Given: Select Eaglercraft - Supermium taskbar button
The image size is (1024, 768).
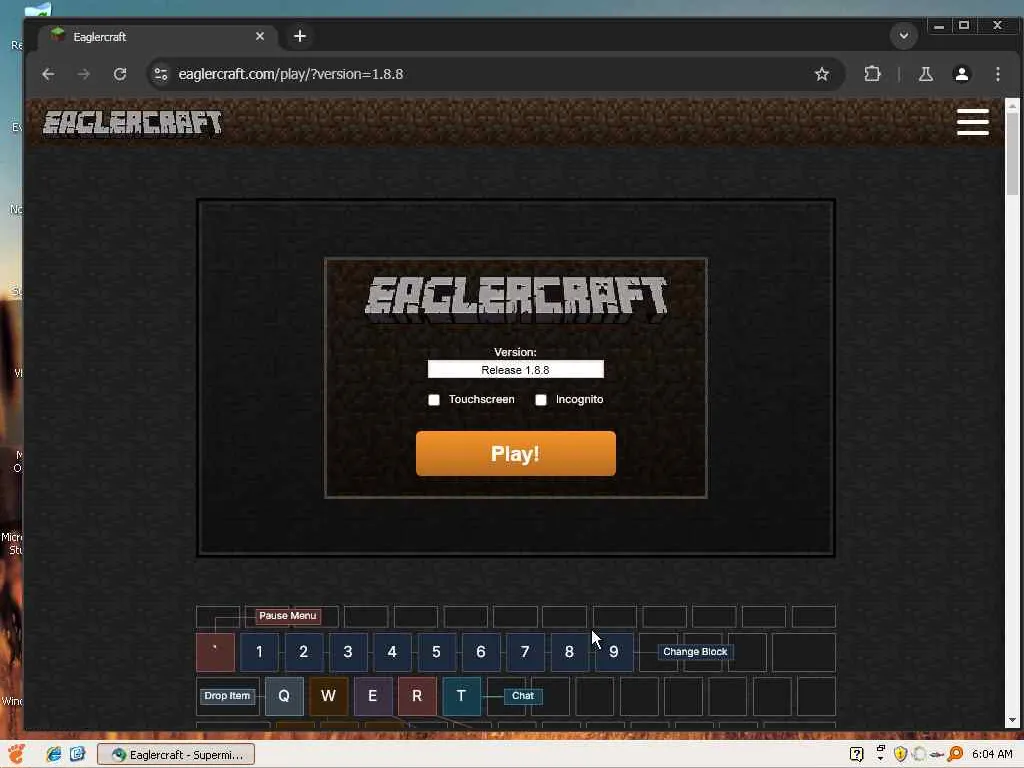Looking at the screenshot, I should click(176, 754).
